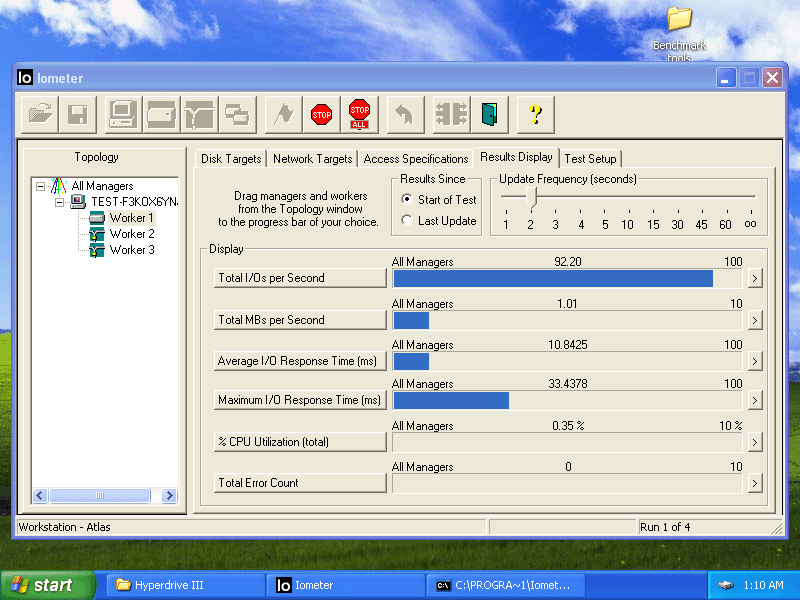The height and width of the screenshot is (600, 800).
Task: Select Last Update radio button
Action: (x=407, y=220)
